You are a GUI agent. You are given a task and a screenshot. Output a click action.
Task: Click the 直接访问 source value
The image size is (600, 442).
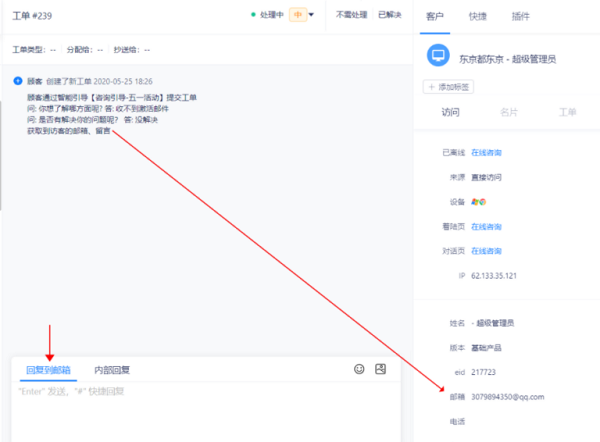(x=486, y=177)
